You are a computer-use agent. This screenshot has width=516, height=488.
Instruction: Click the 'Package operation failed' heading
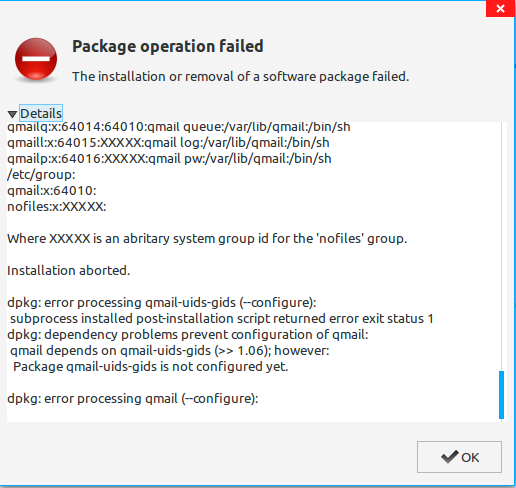point(168,46)
